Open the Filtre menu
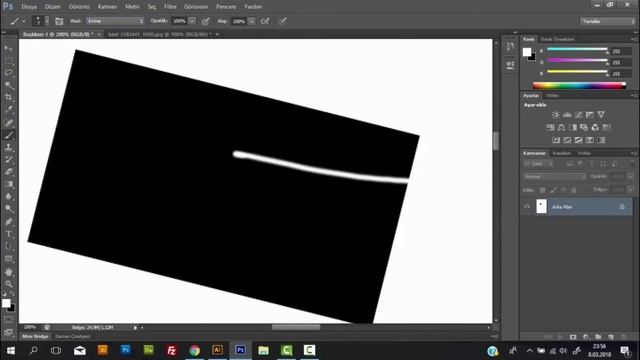 [x=170, y=7]
